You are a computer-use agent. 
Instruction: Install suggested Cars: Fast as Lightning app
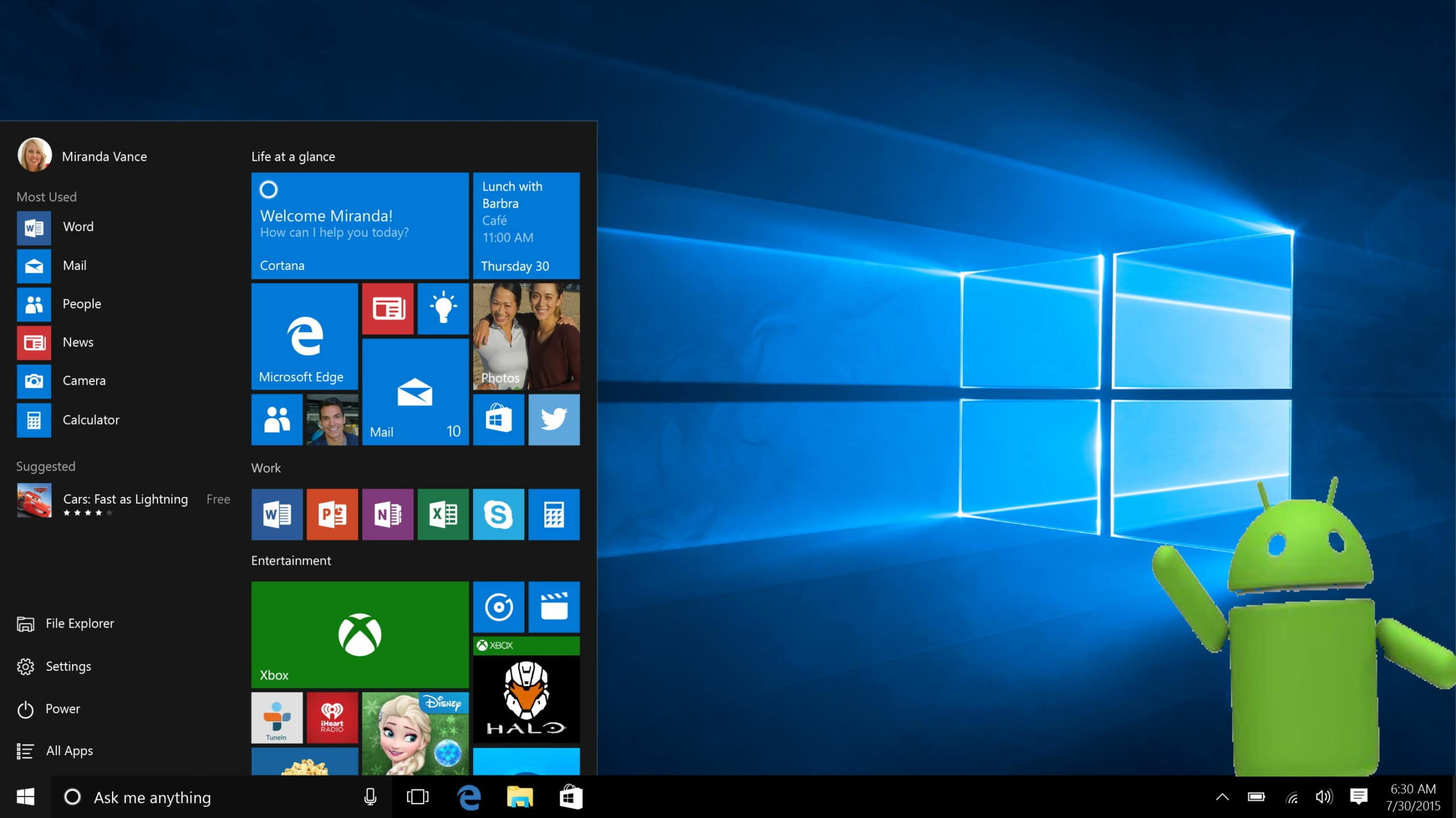(x=123, y=501)
